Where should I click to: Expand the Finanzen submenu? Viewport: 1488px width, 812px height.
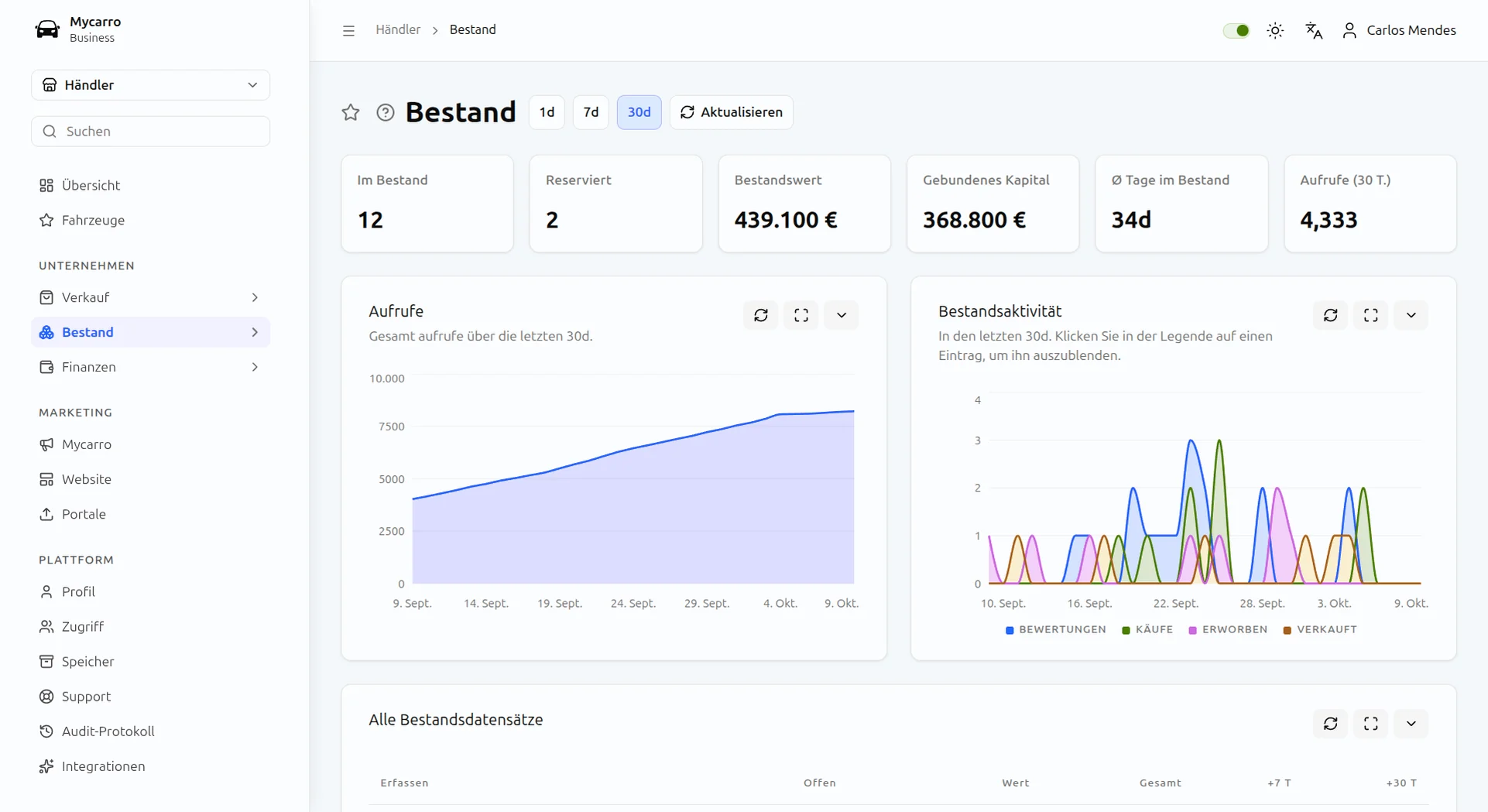click(151, 367)
